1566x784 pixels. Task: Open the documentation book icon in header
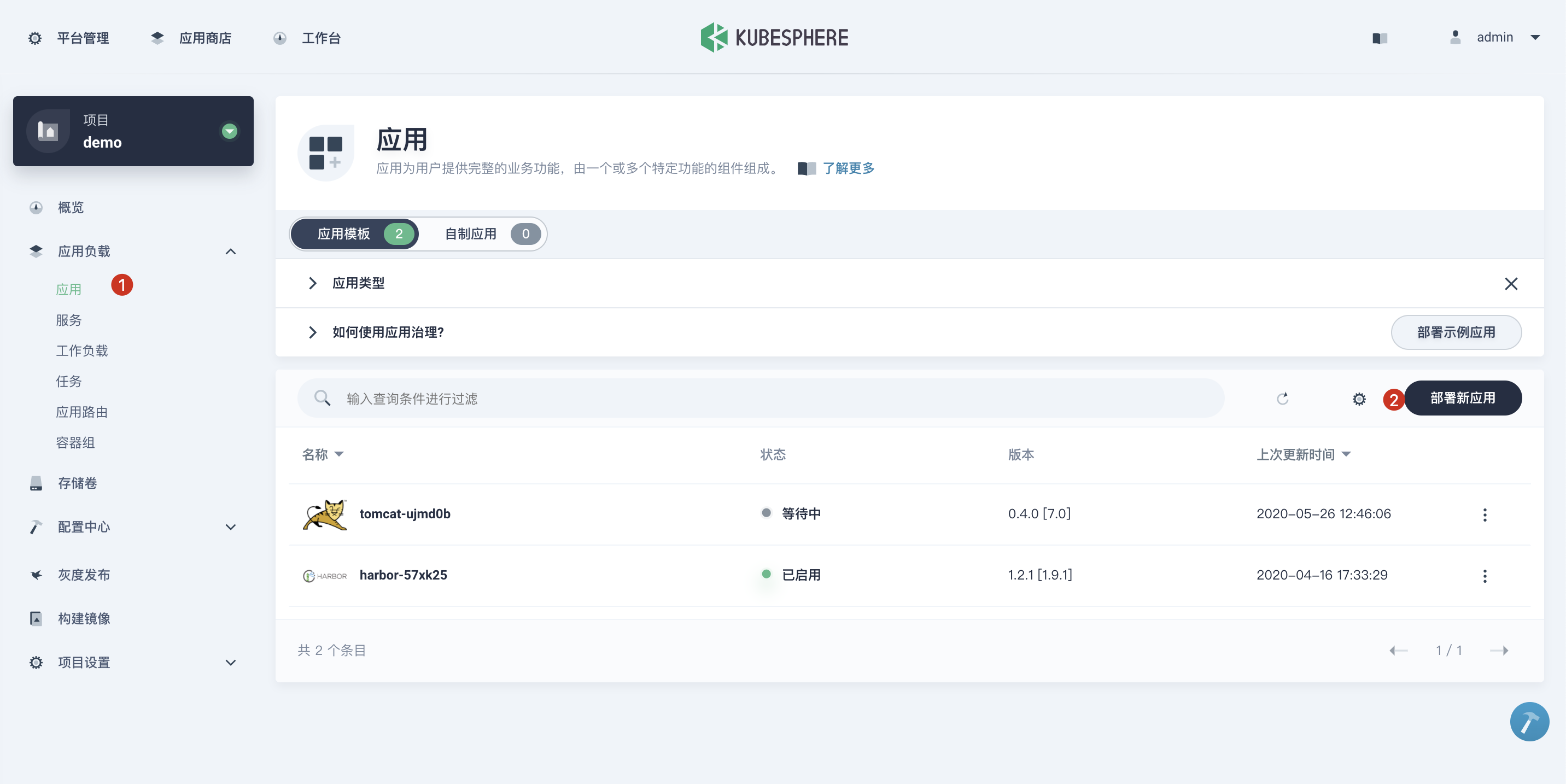[x=1380, y=38]
